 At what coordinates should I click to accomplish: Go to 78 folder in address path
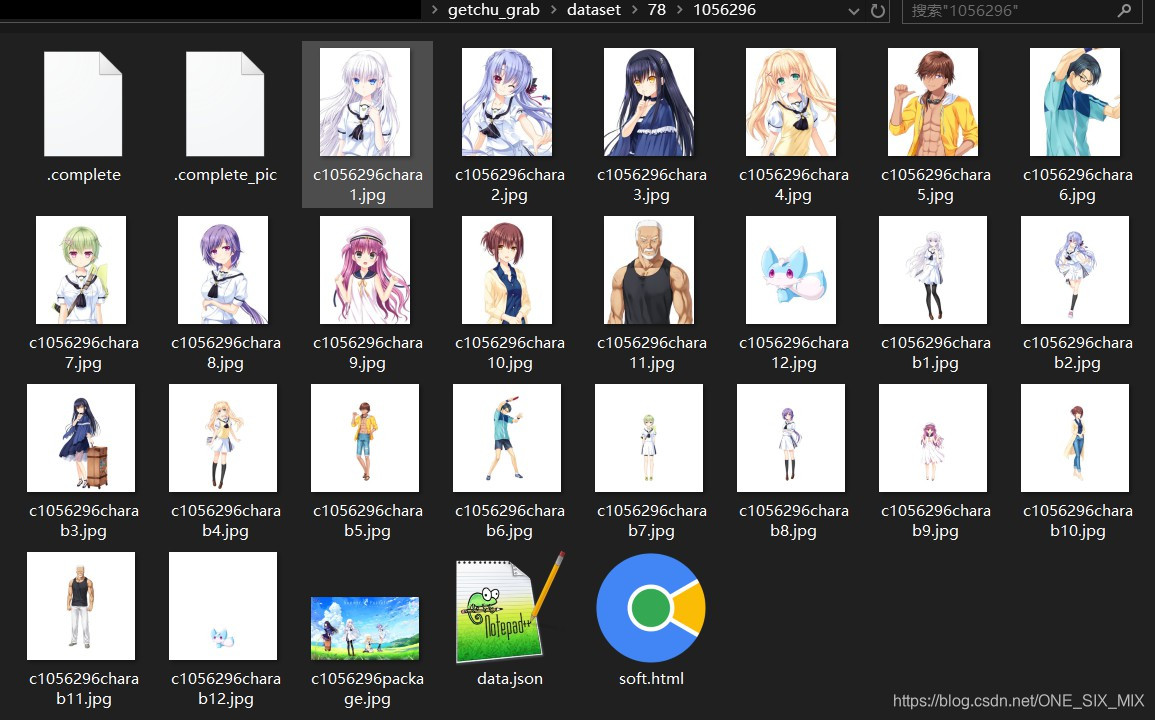[x=657, y=10]
